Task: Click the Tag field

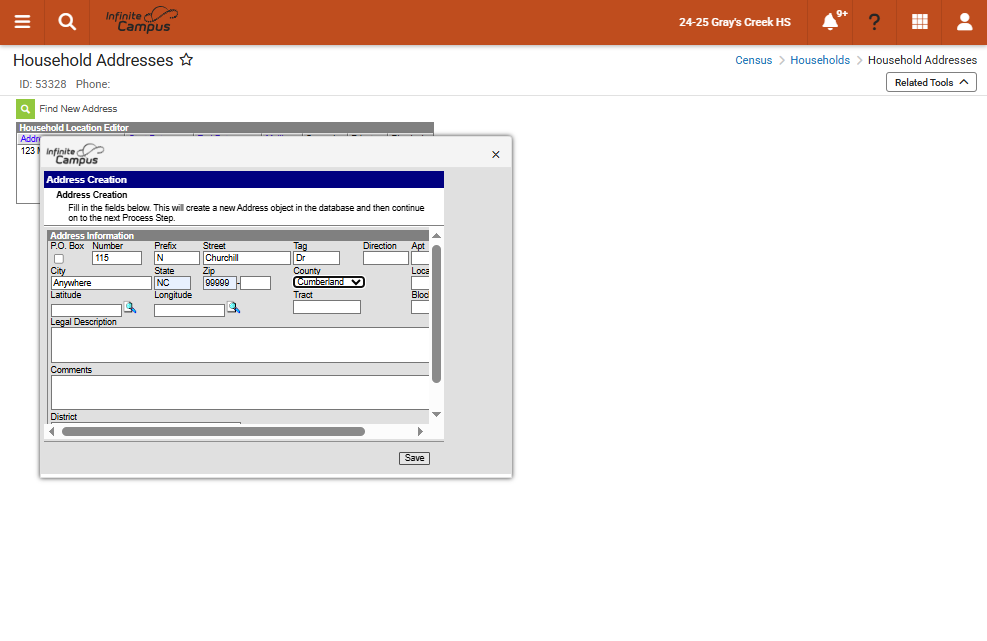Action: [x=317, y=258]
